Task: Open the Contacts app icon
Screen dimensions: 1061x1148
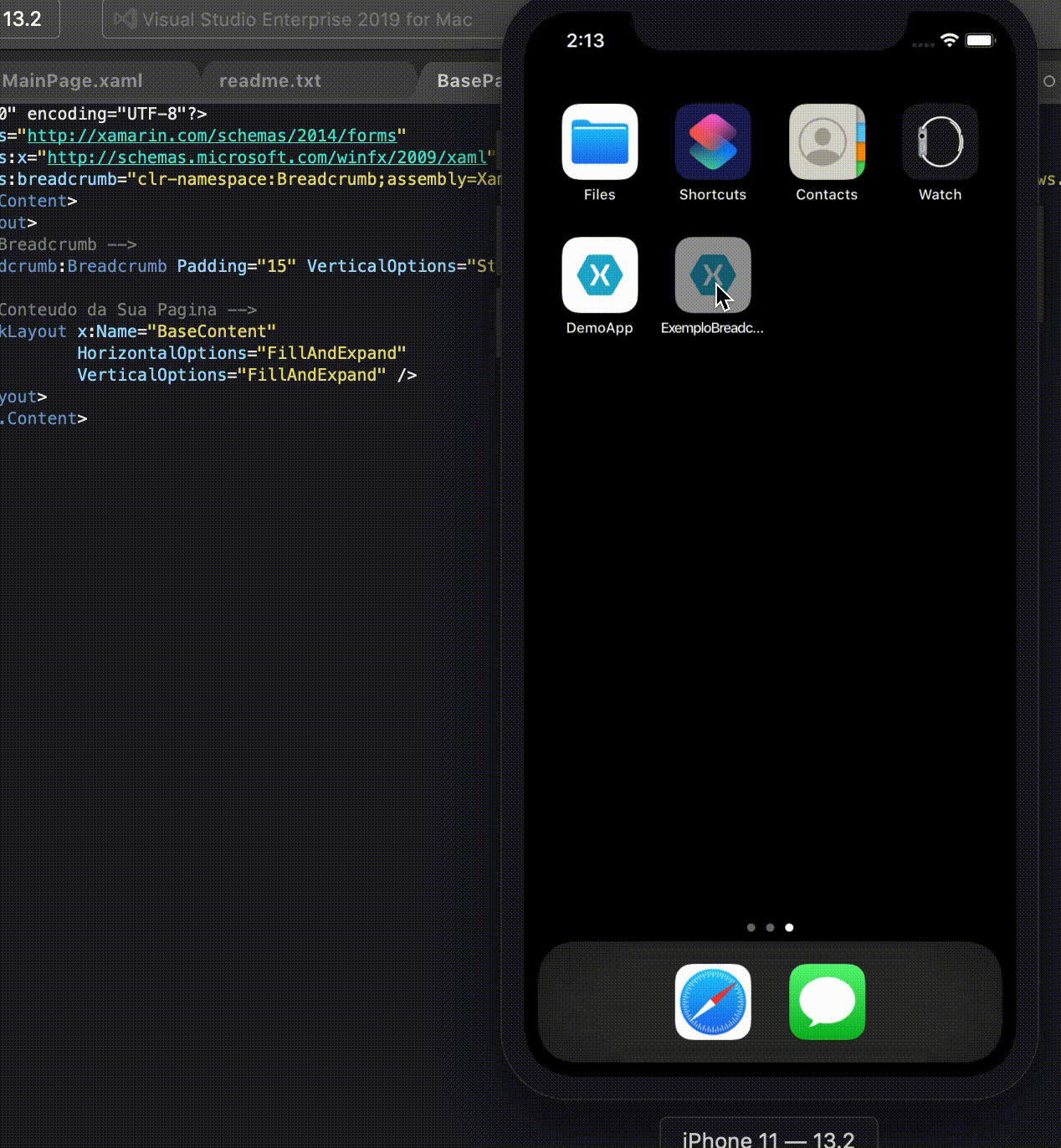Action: pos(827,141)
